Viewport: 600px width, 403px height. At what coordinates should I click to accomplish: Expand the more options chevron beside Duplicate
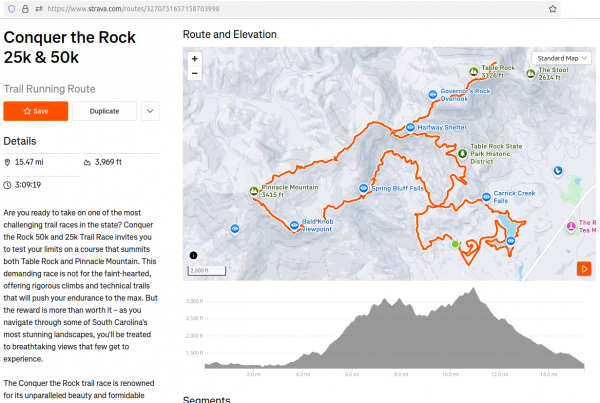150,111
